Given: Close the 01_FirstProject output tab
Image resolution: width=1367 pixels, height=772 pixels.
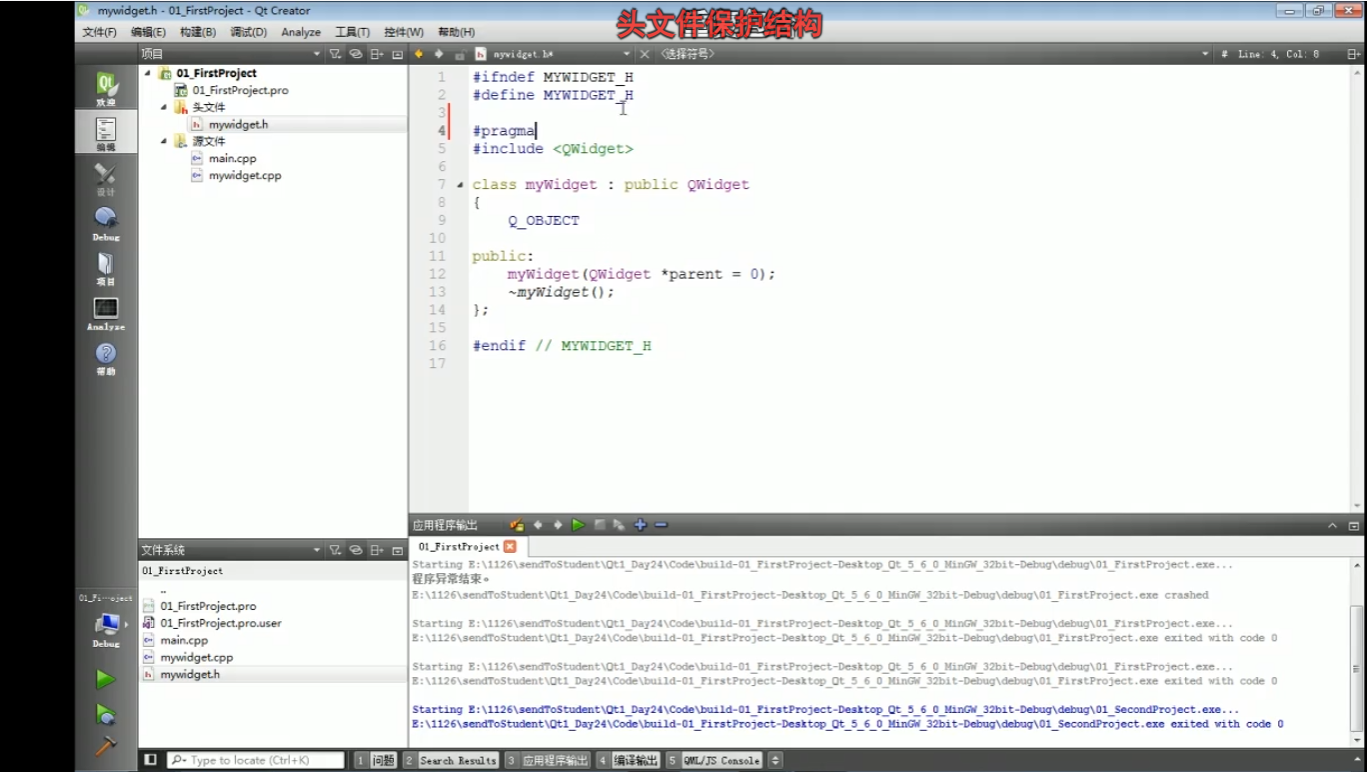Looking at the screenshot, I should tap(510, 547).
